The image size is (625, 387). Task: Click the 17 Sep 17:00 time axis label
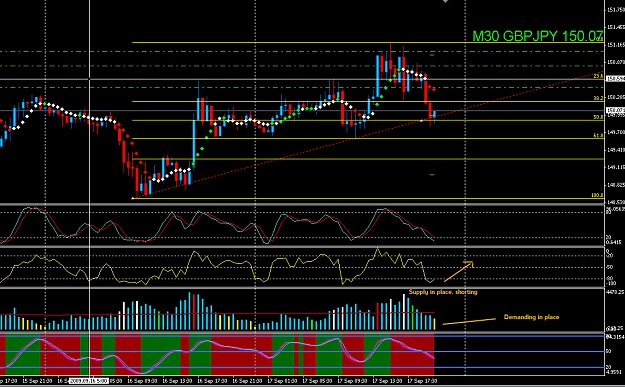423,381
